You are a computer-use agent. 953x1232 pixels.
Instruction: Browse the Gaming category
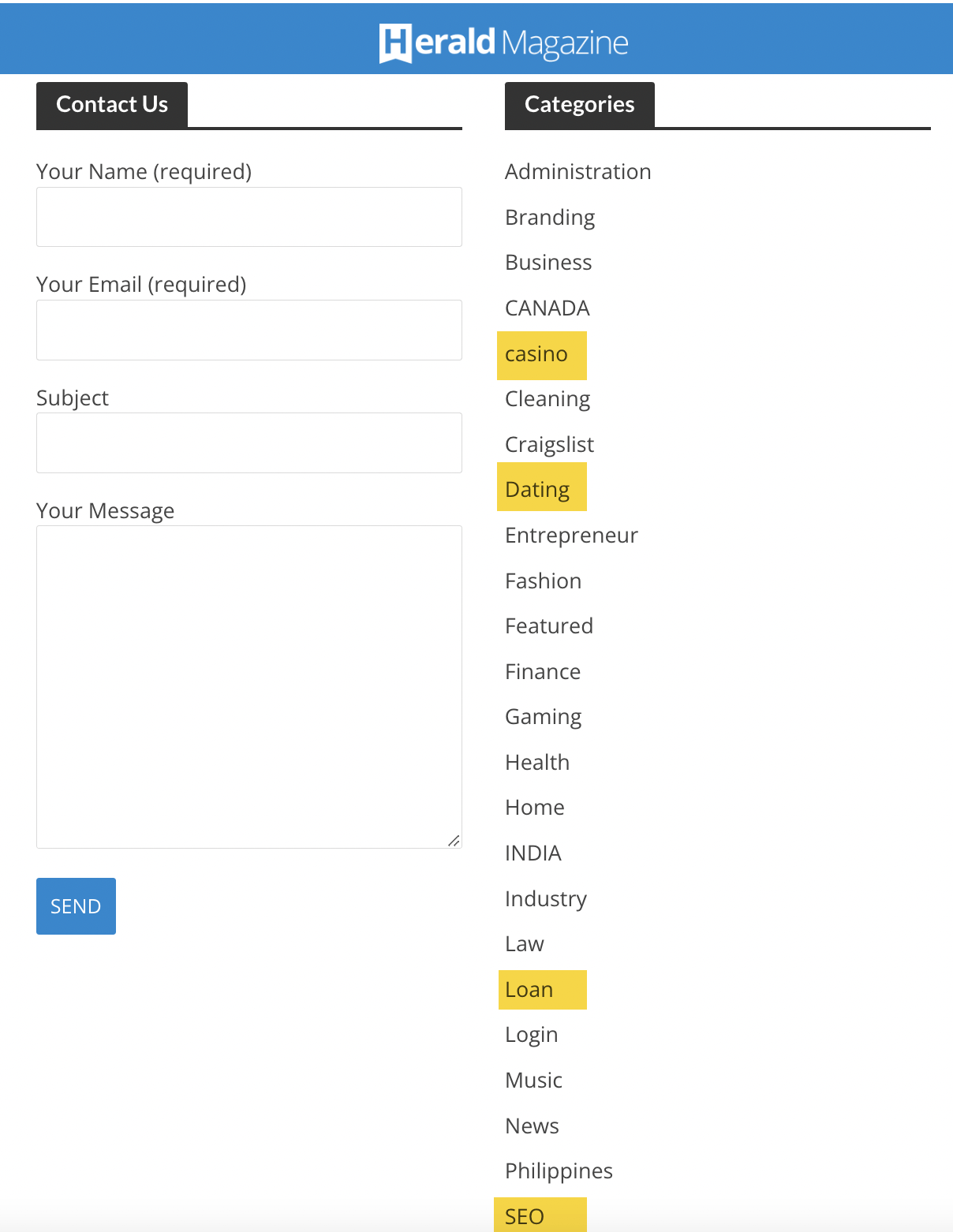click(543, 717)
